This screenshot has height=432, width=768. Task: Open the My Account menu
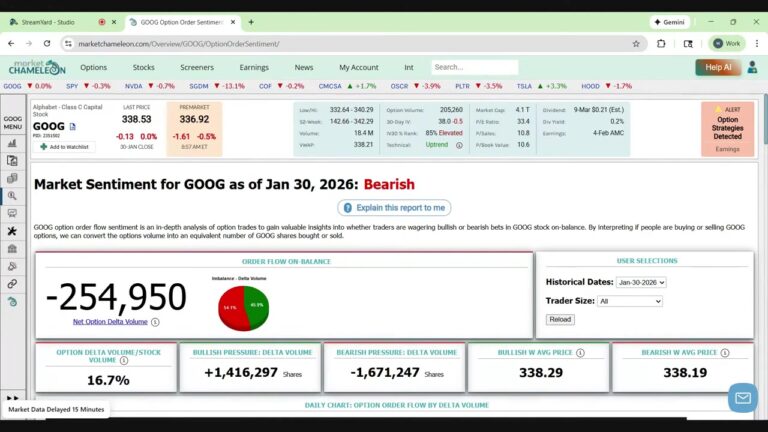359,68
